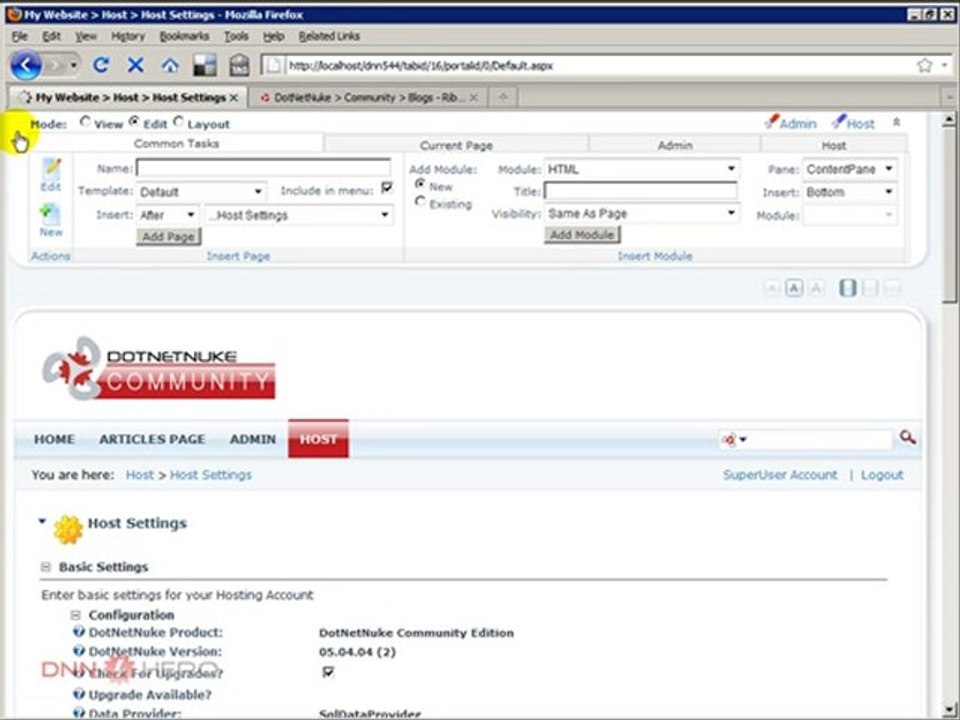
Task: Open the HOME navigation link
Action: point(54,439)
